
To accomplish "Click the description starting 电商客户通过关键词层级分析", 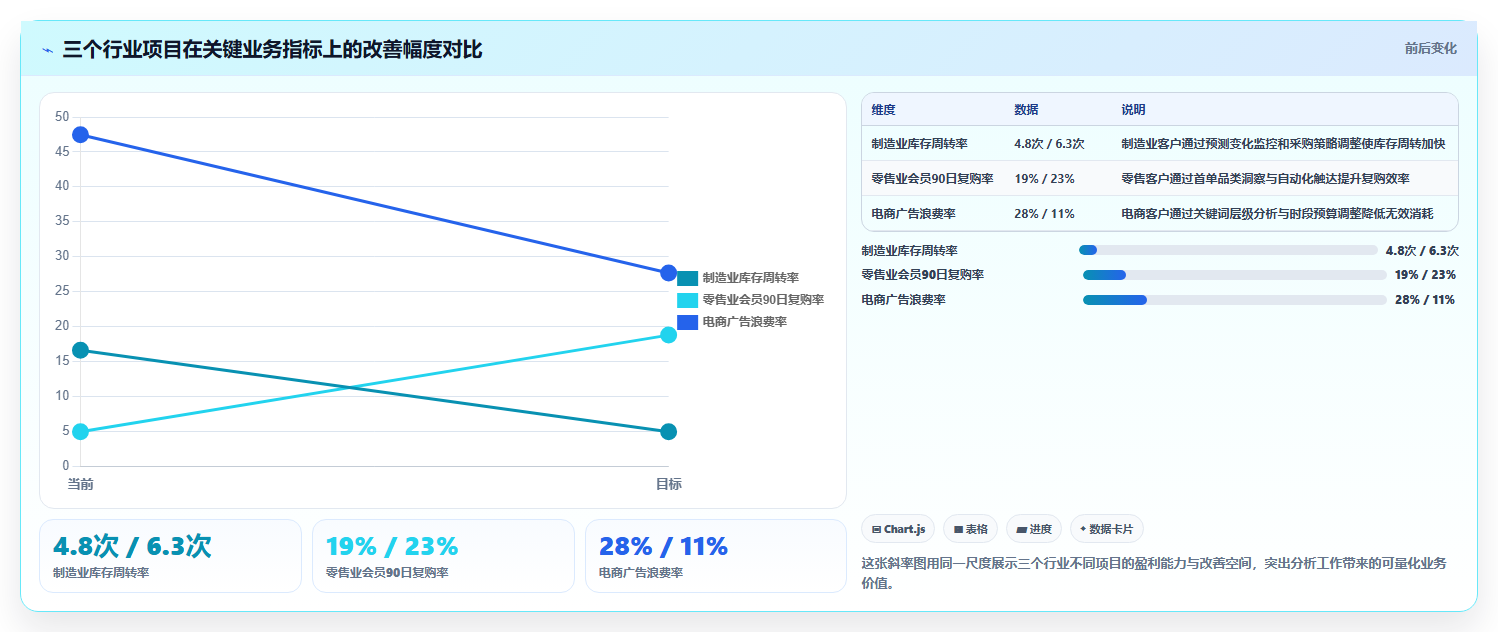I will 1277,214.
